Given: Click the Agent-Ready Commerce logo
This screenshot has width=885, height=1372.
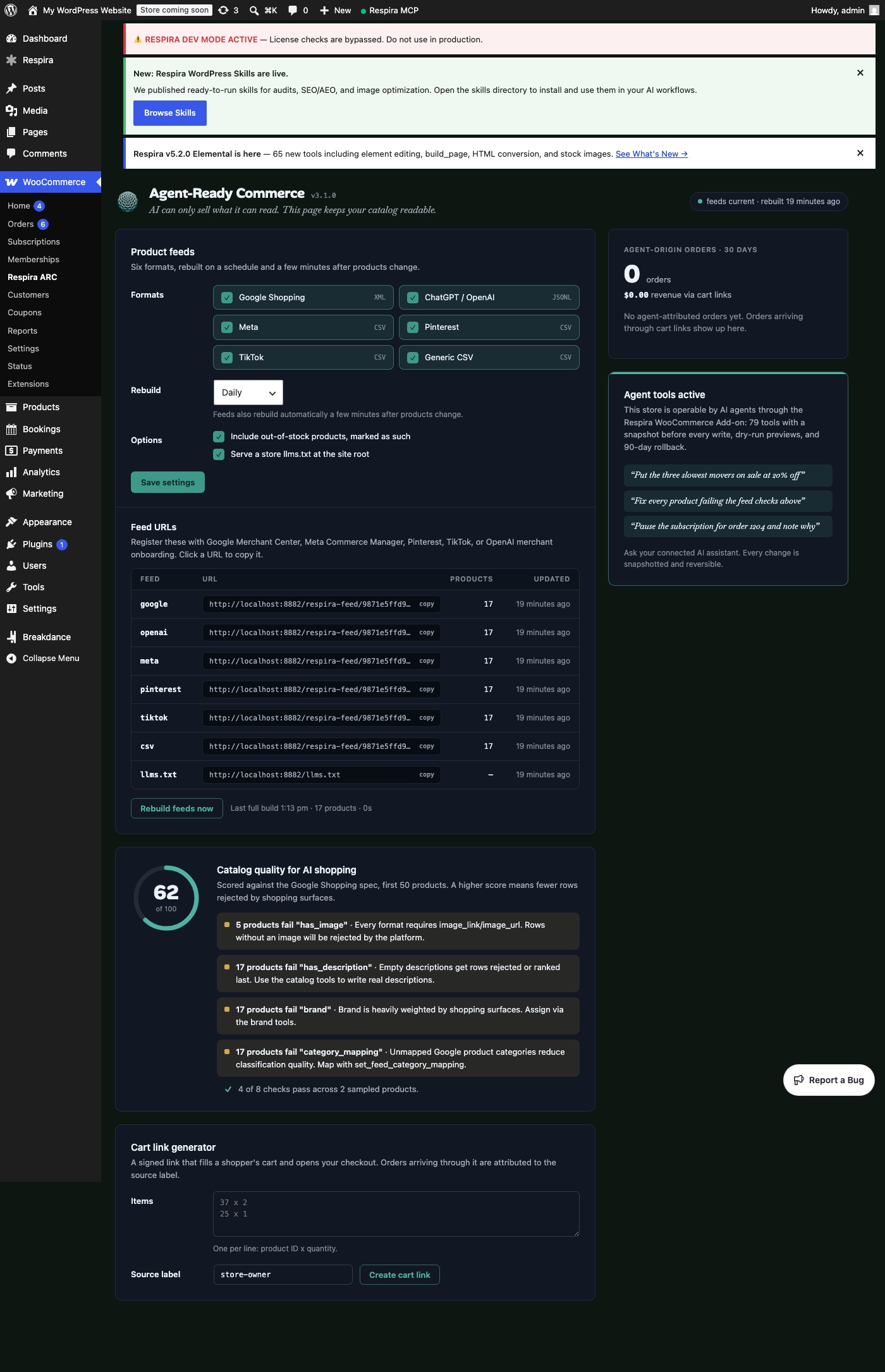Looking at the screenshot, I should [128, 201].
